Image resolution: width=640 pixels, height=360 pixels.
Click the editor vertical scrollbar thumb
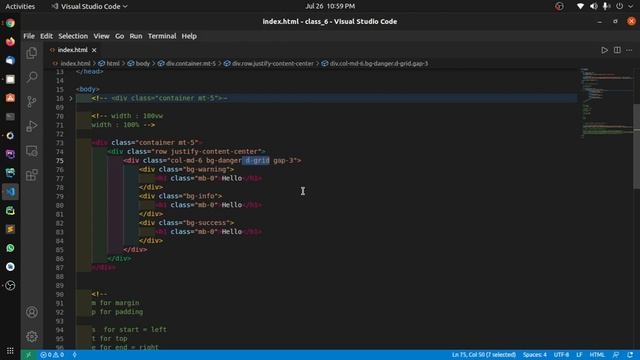coord(636,147)
